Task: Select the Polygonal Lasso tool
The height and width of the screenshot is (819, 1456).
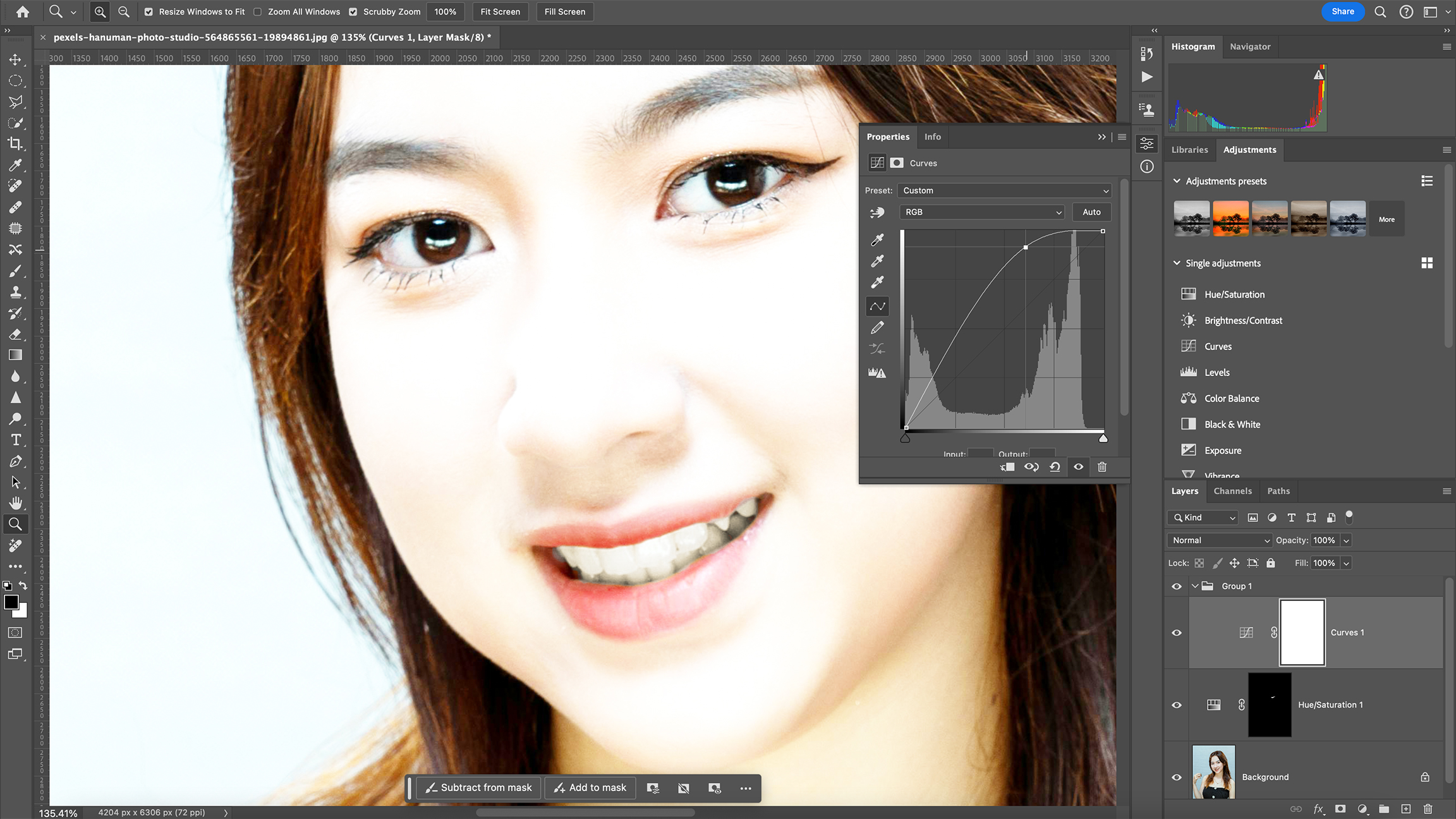Action: (x=15, y=102)
